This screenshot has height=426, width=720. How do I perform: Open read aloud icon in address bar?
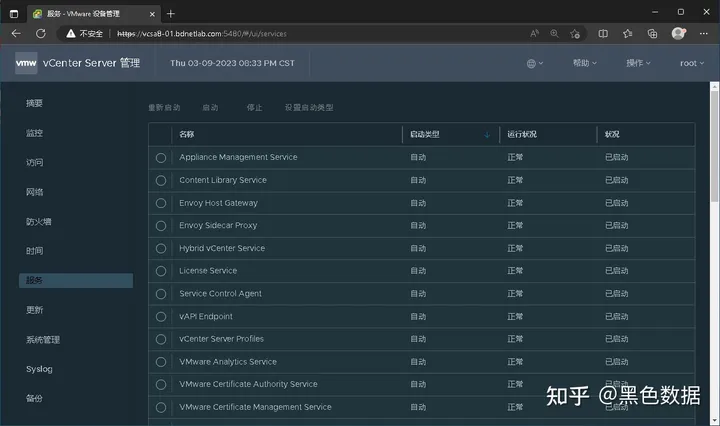point(534,34)
